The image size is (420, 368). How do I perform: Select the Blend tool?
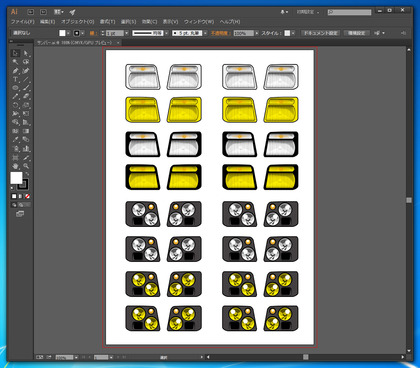(26, 140)
